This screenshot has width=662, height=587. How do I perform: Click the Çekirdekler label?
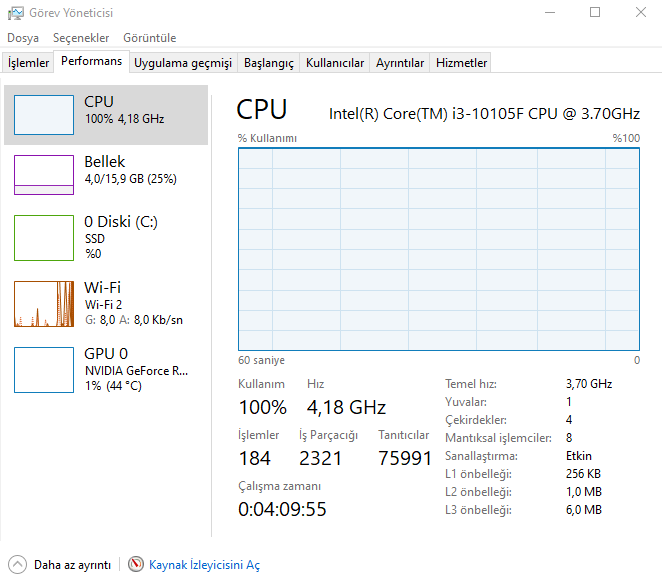point(476,420)
